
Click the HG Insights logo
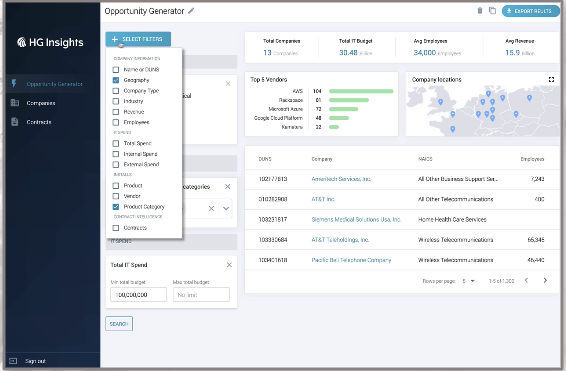pyautogui.click(x=50, y=42)
